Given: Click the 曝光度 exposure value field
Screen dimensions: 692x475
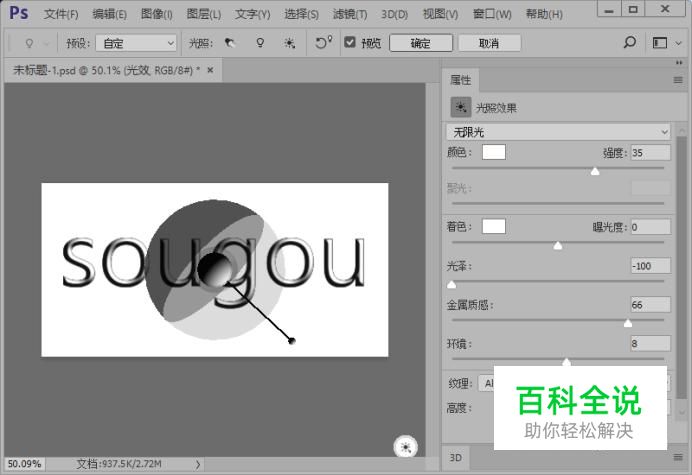Looking at the screenshot, I should pyautogui.click(x=651, y=227).
